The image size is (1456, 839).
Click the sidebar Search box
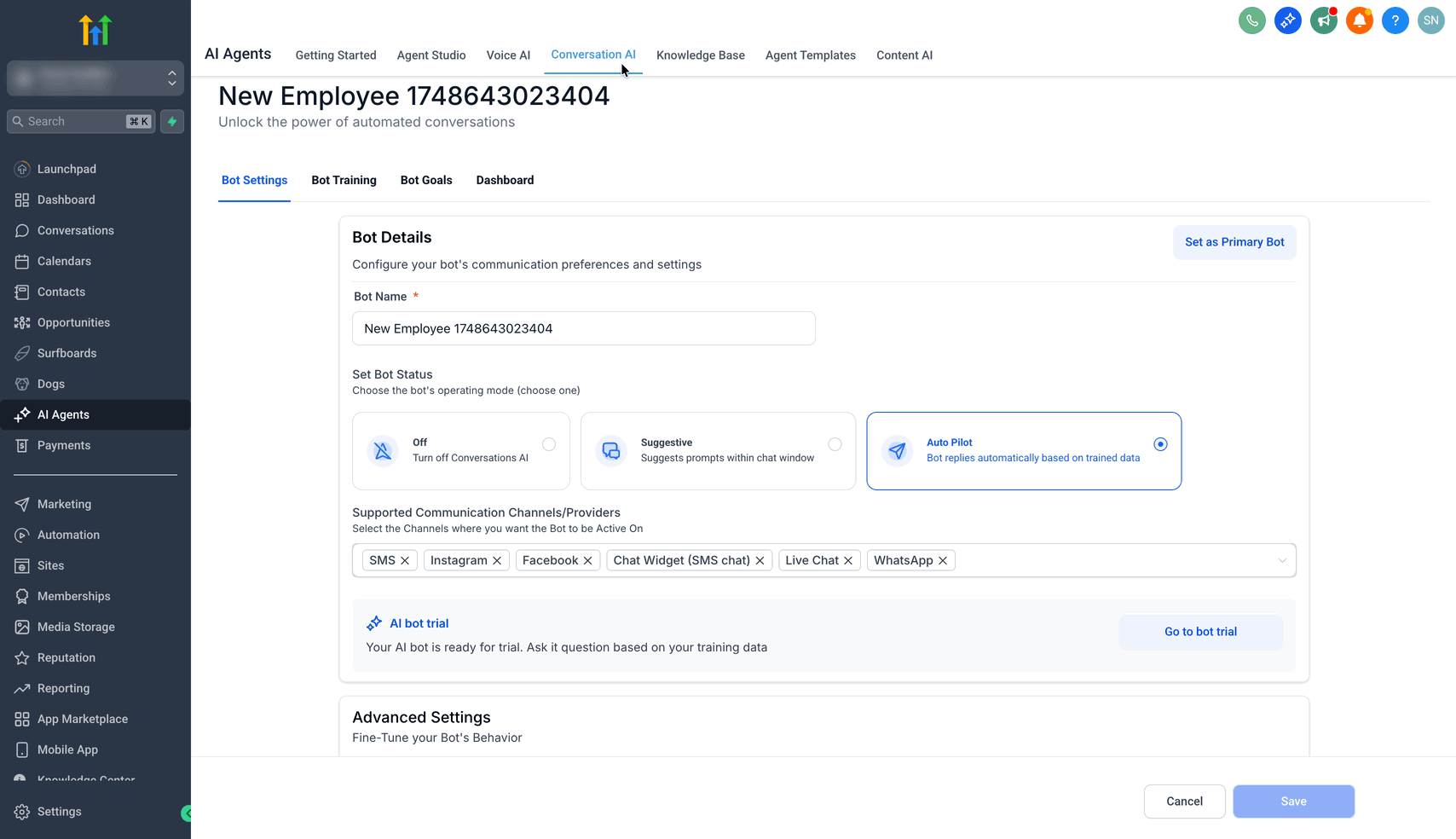pos(81,122)
